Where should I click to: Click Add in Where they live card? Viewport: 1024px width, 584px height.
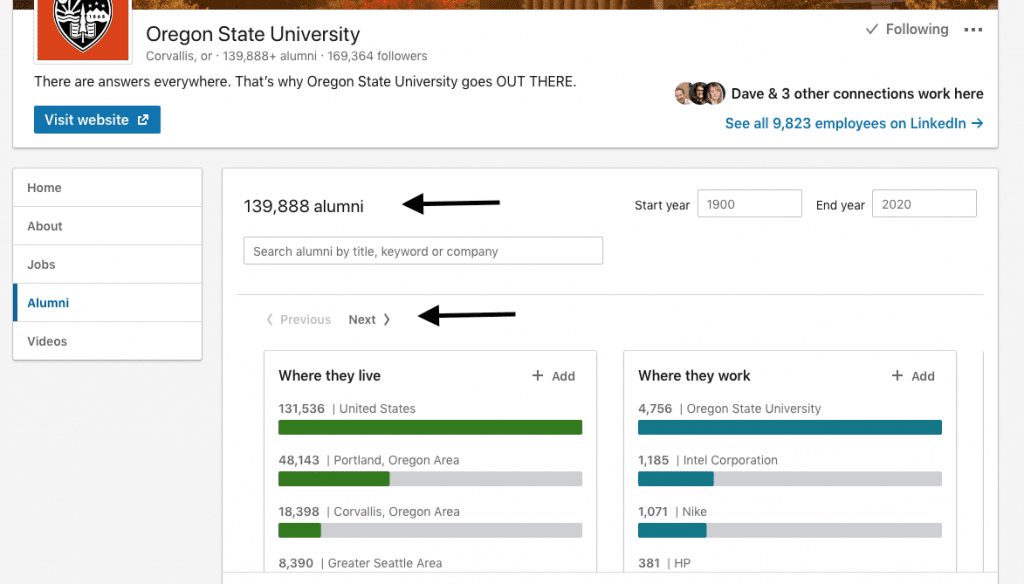[x=553, y=376]
